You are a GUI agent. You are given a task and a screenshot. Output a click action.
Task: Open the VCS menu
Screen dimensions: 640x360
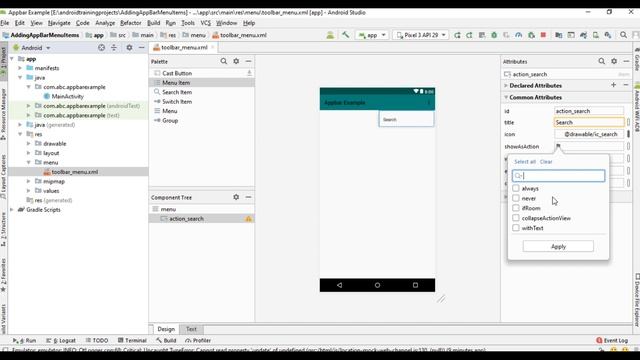click(x=205, y=23)
